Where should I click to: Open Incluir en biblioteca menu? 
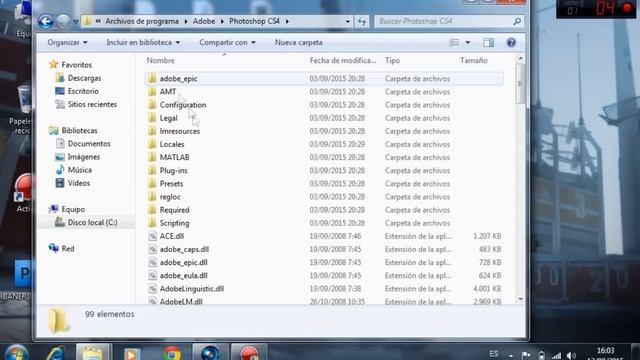click(143, 42)
